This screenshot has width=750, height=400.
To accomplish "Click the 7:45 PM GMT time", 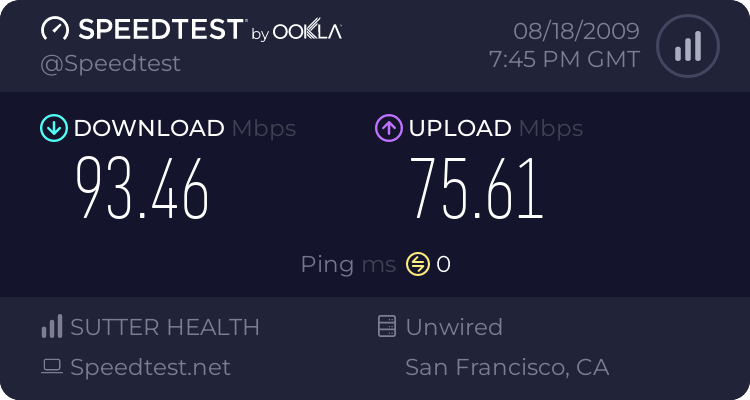I will (564, 60).
